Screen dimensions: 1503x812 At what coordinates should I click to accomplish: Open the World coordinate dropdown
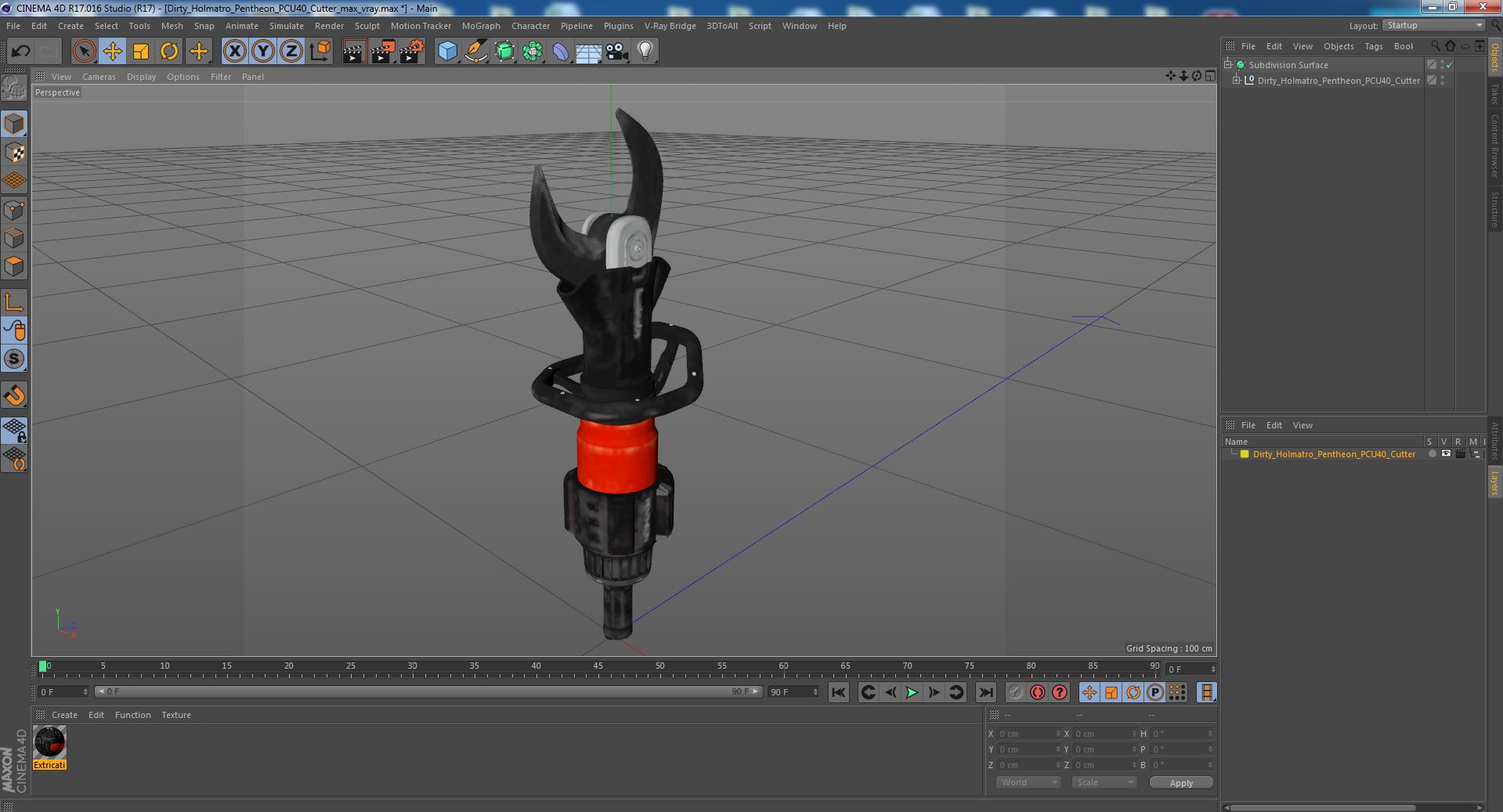point(1028,782)
